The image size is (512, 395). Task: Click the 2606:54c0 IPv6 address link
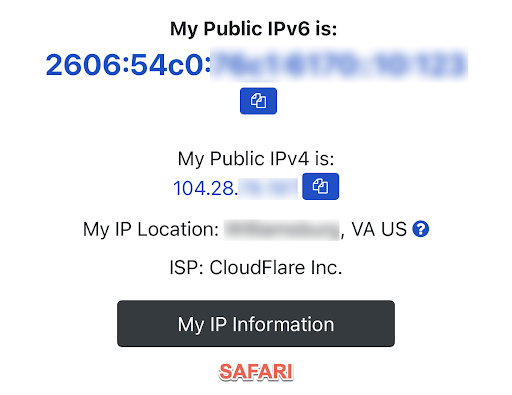(x=257, y=64)
